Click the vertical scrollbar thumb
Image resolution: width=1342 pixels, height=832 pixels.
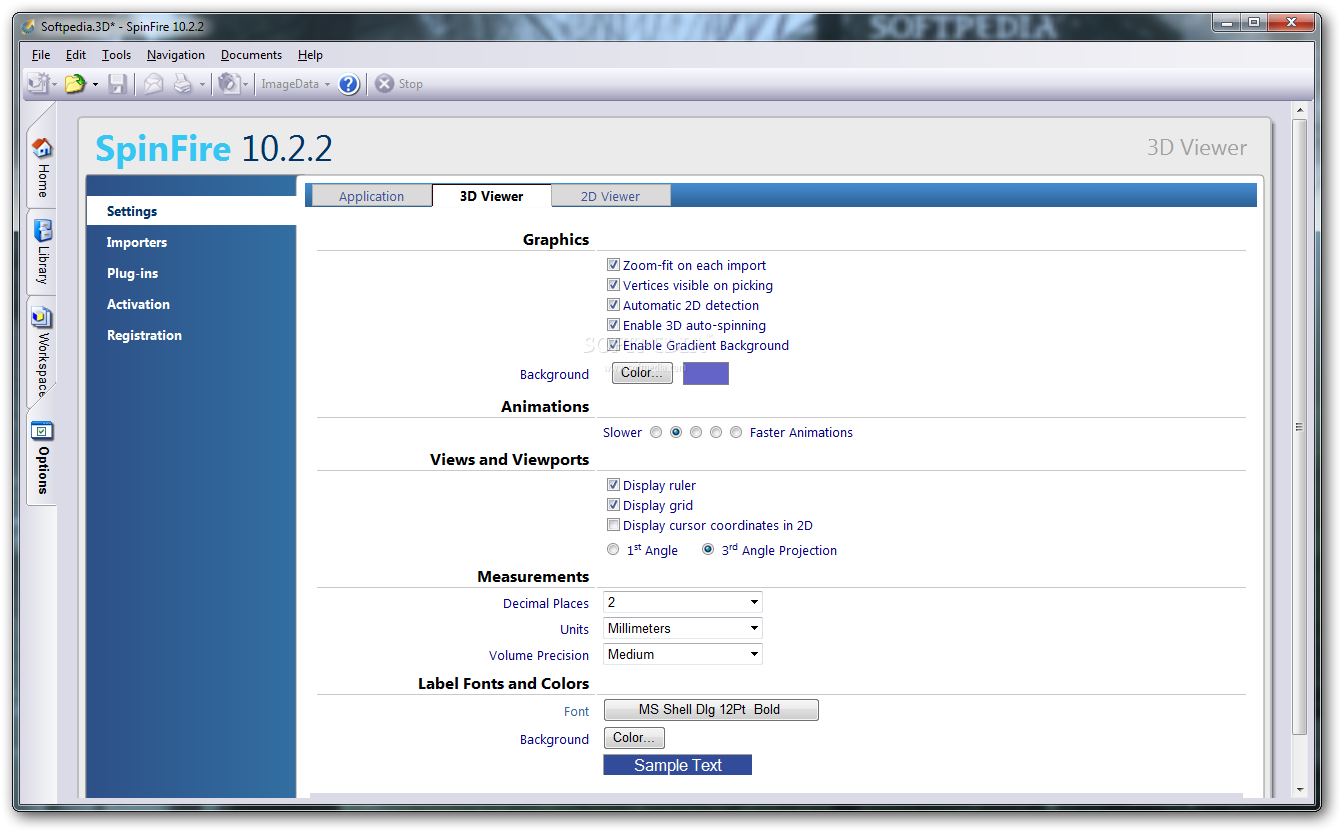1299,427
